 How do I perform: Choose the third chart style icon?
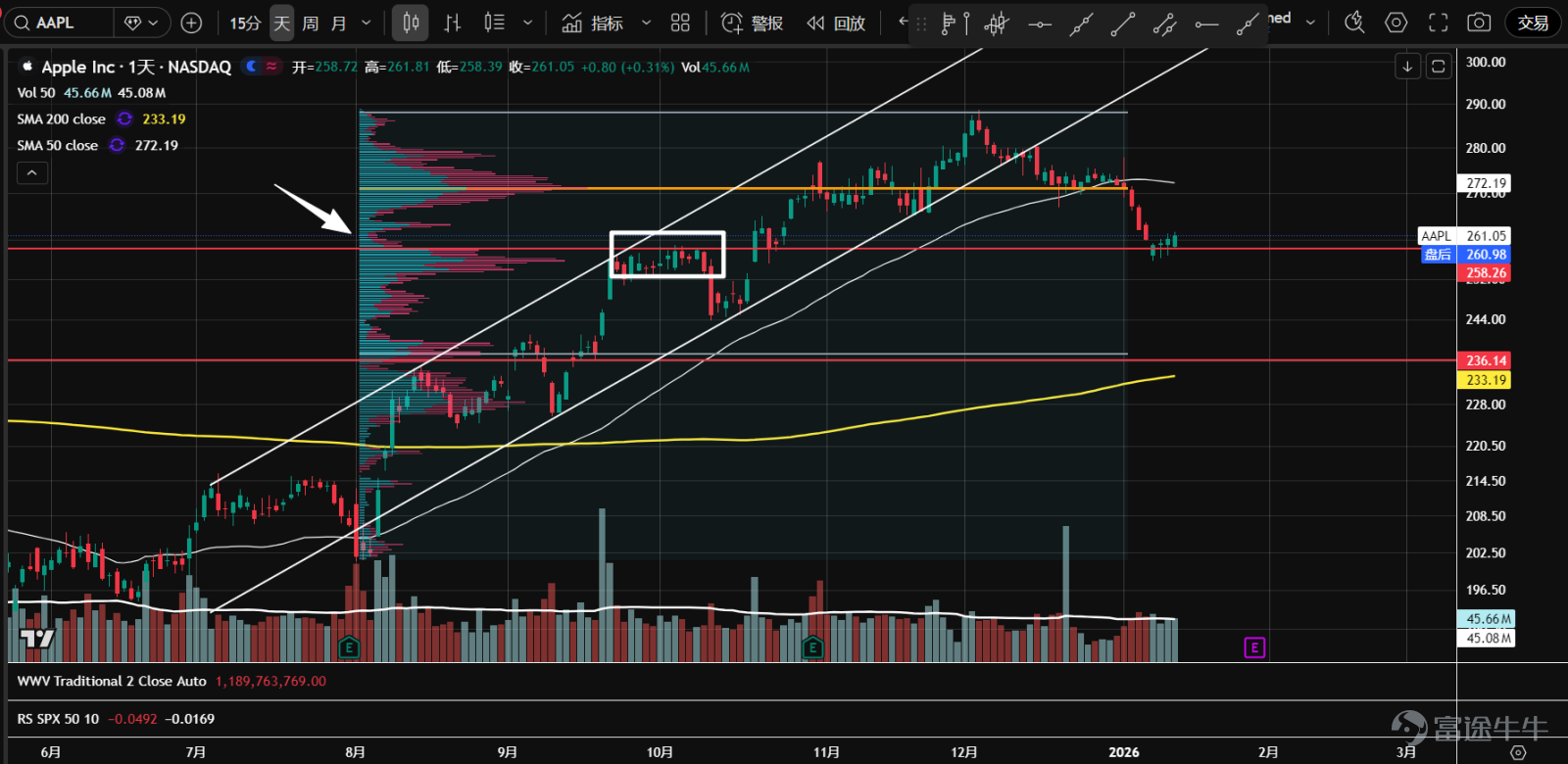(495, 23)
